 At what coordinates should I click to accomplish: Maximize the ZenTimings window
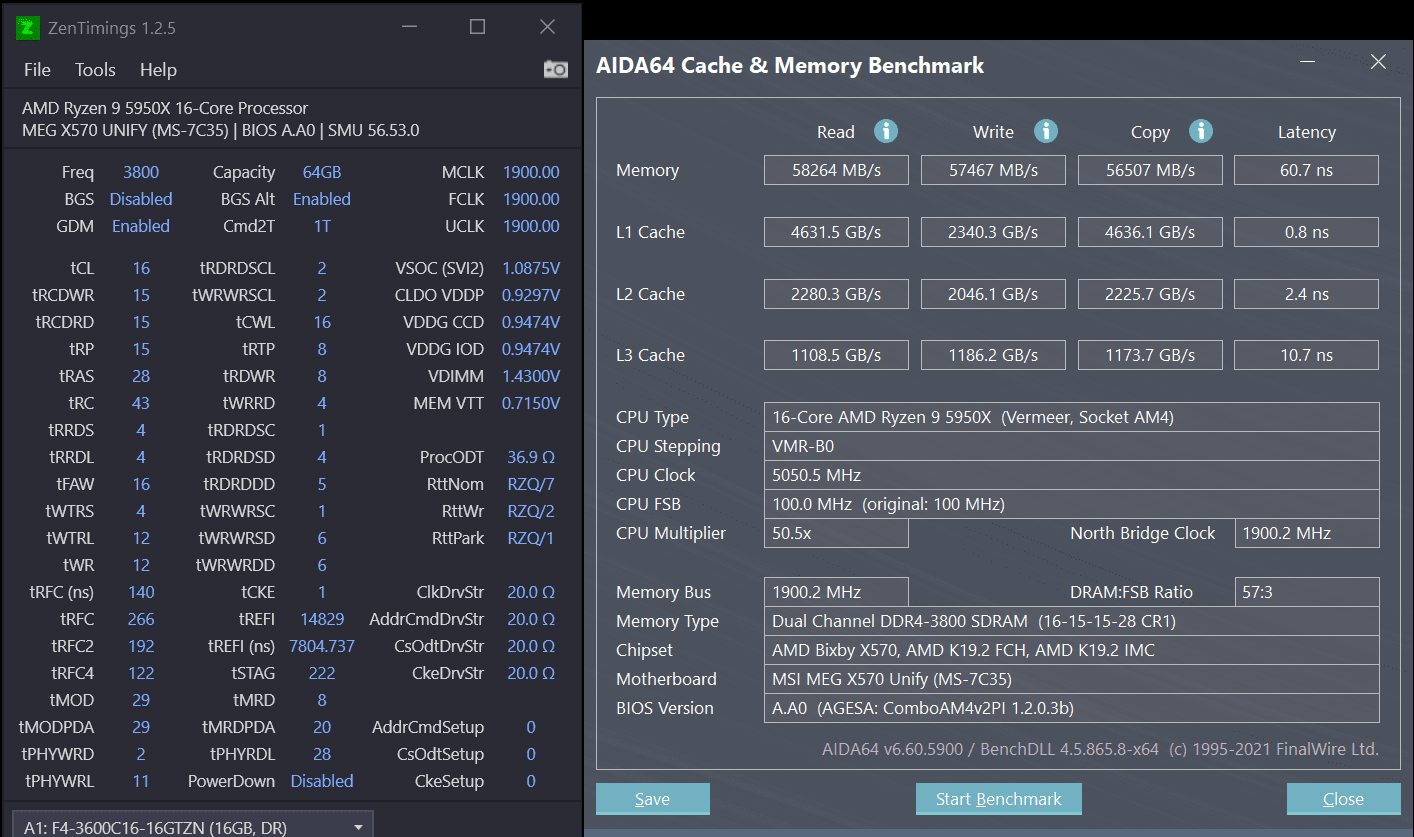coord(478,27)
